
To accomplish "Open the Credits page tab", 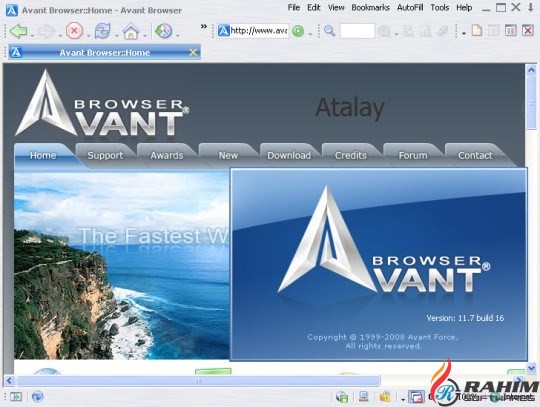I will tap(351, 156).
